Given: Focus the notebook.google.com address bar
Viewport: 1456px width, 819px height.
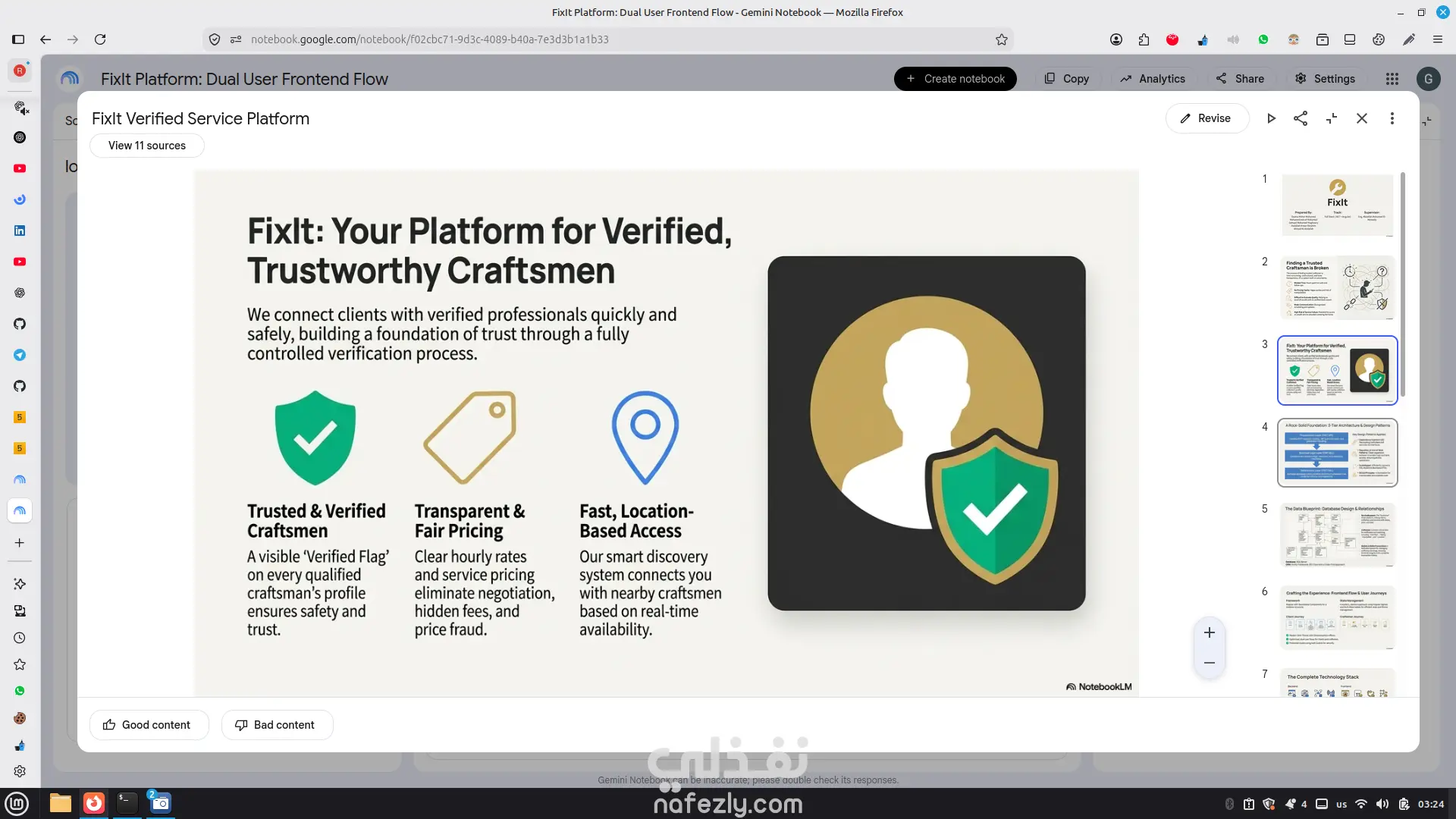Looking at the screenshot, I should (x=607, y=39).
